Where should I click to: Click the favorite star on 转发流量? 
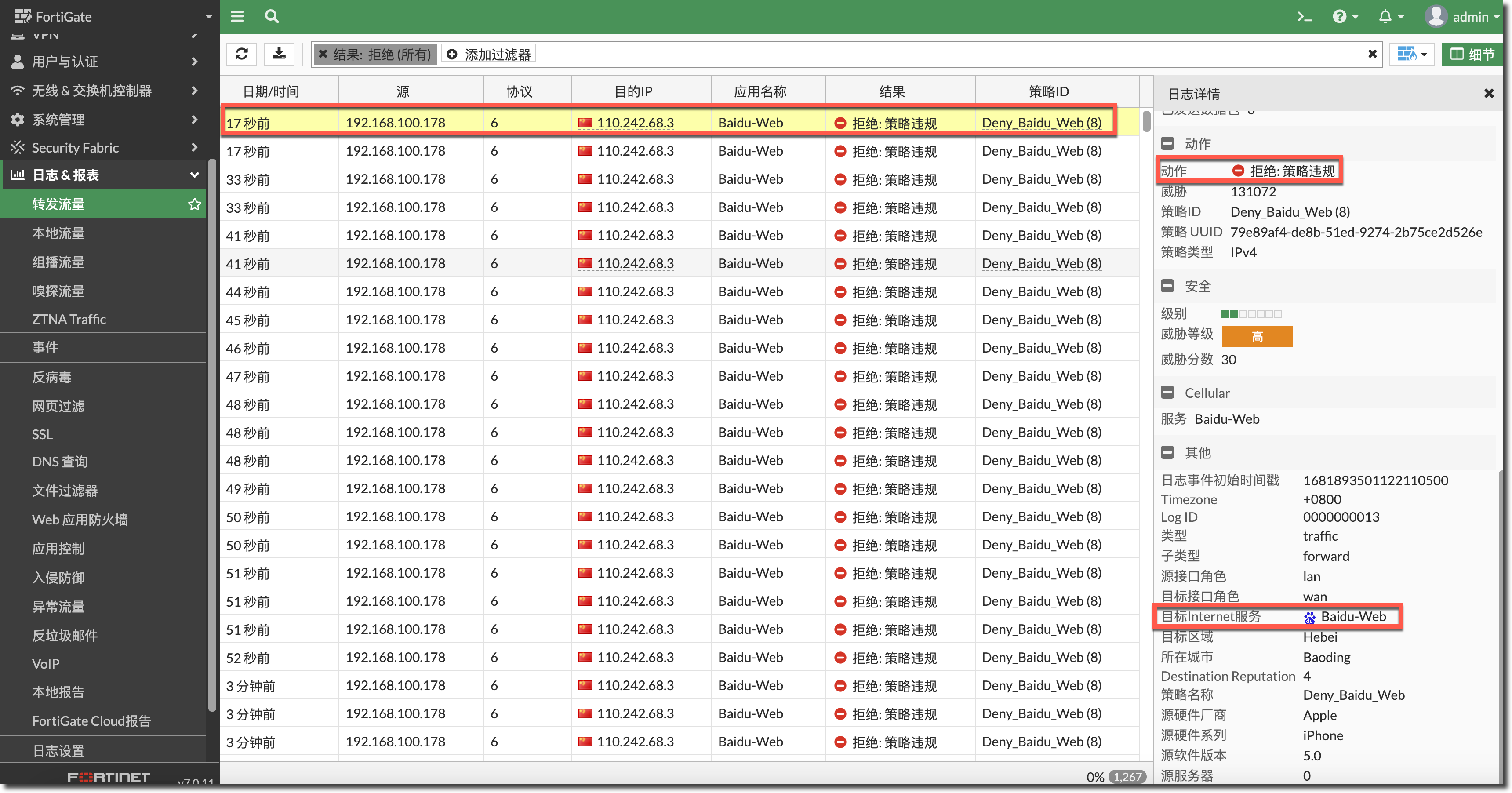194,204
